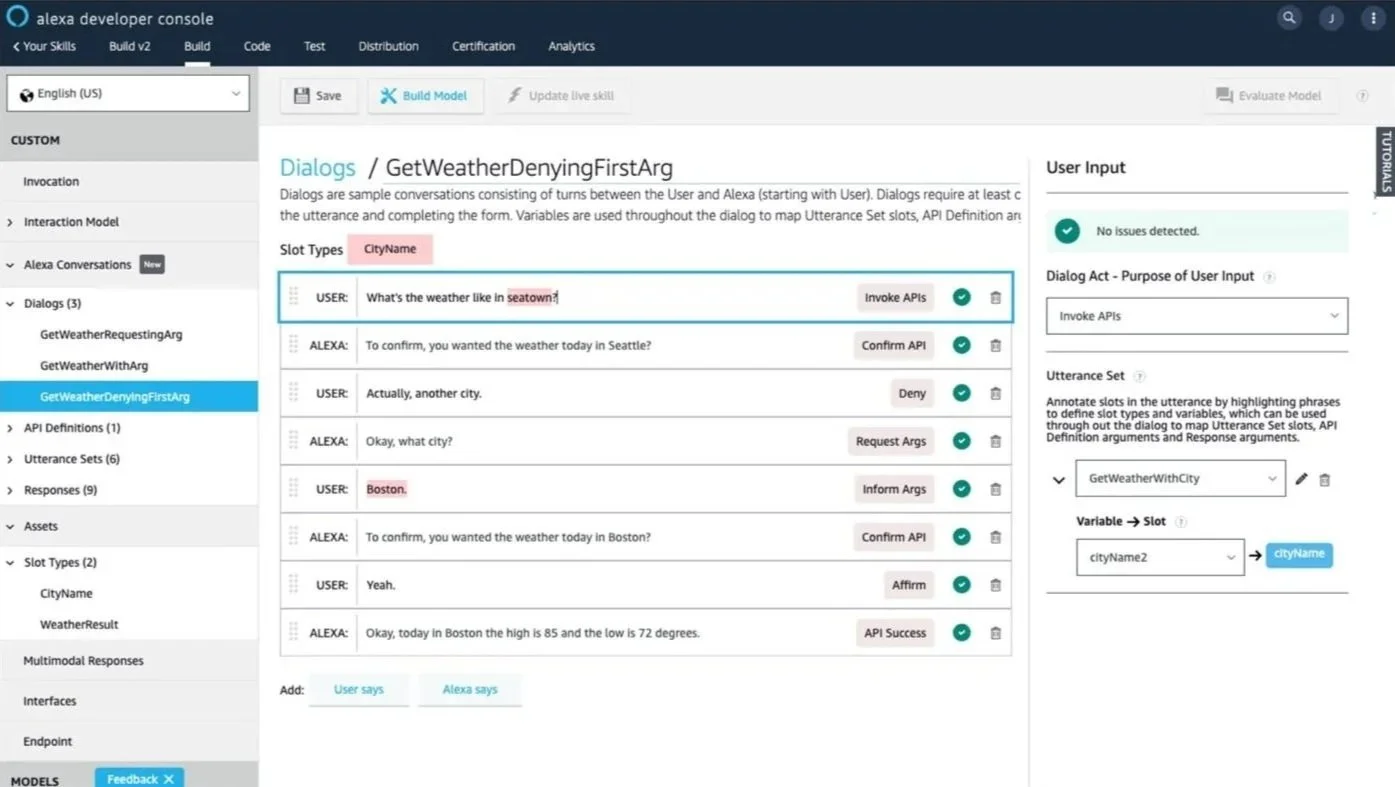Click the check status on API Success row
The width and height of the screenshot is (1395, 787).
(x=962, y=633)
